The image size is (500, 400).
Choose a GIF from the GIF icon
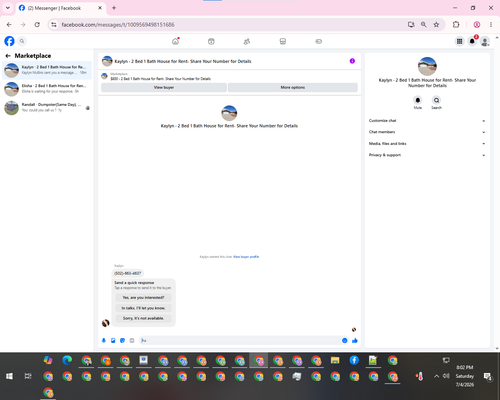click(132, 340)
